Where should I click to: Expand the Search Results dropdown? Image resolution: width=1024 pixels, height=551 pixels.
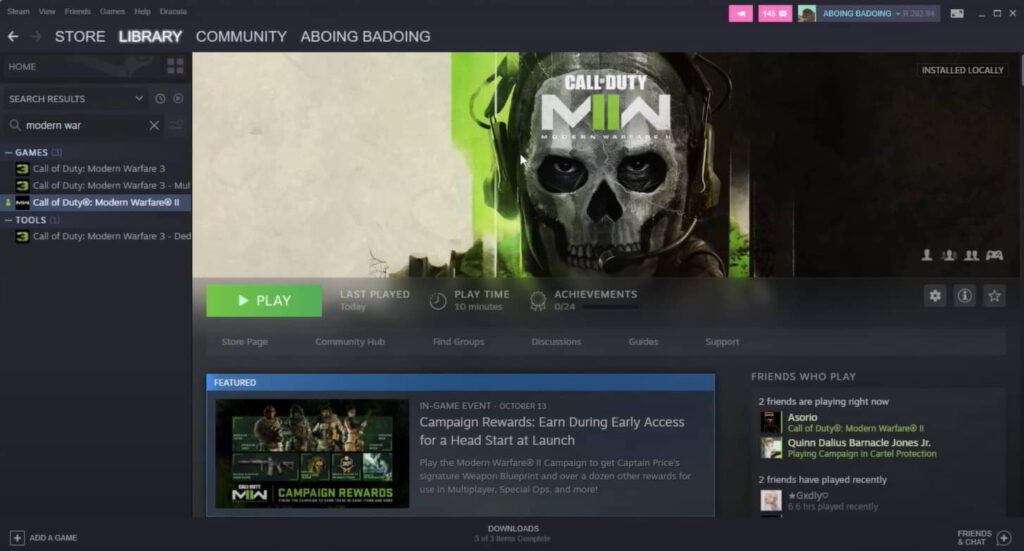[x=139, y=99]
